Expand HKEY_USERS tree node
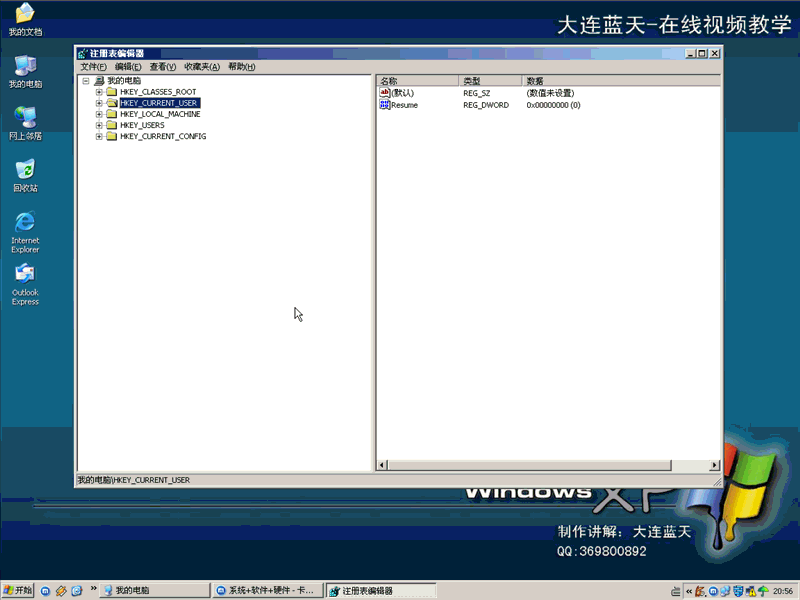 pos(99,125)
